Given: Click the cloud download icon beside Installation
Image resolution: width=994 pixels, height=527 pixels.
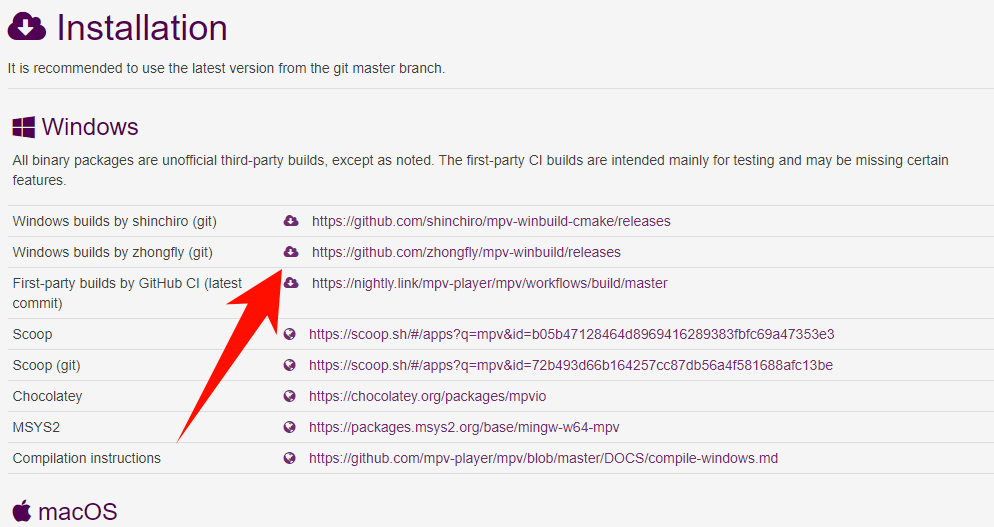Looking at the screenshot, I should [27, 28].
